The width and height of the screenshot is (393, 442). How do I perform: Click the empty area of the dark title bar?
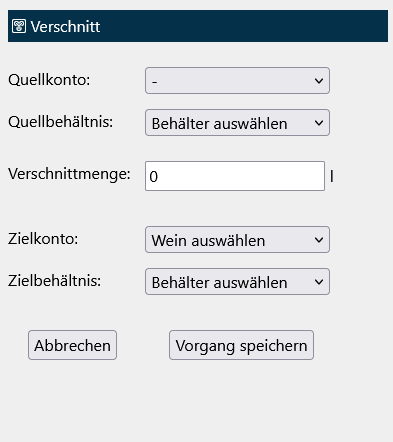[243, 26]
